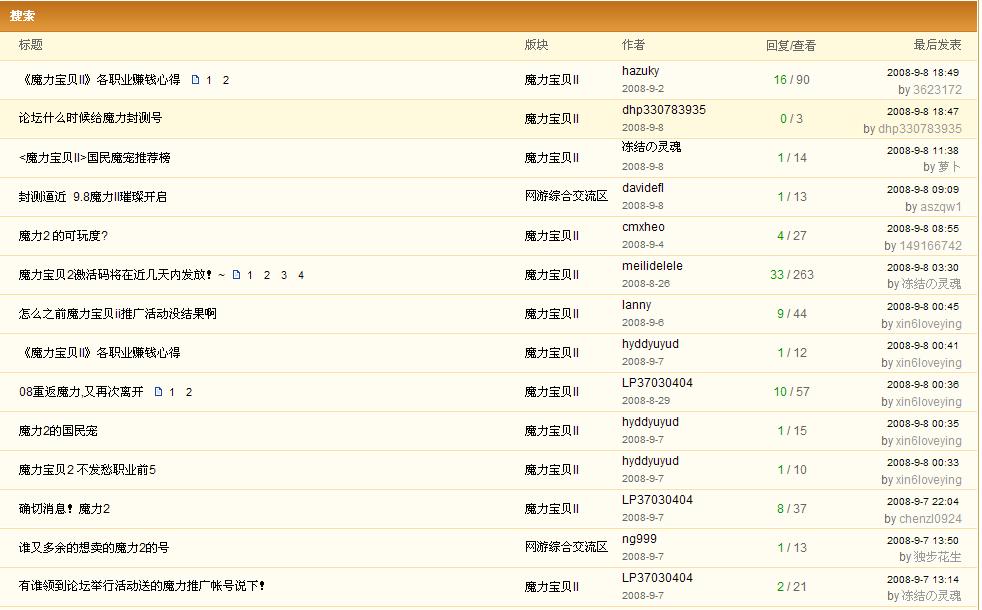Go to page 4 of 魔力宝贝2激活码 thread
Screen dimensions: 982x610
coord(301,275)
